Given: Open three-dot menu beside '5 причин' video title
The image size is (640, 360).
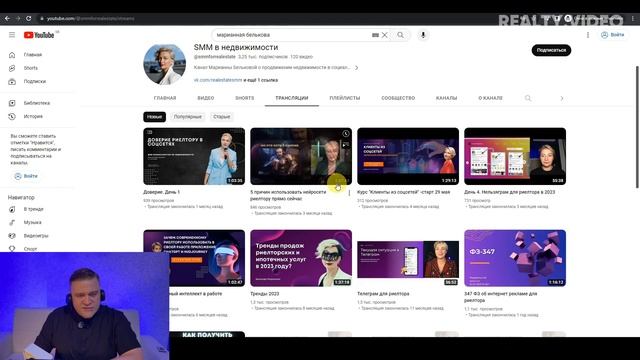Looking at the screenshot, I should pyautogui.click(x=349, y=193).
